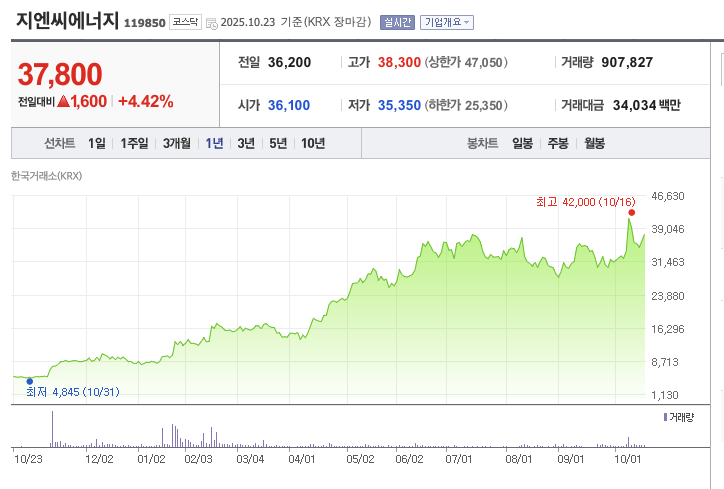Switch chart to 3년 range
The height and width of the screenshot is (489, 724).
pos(245,143)
